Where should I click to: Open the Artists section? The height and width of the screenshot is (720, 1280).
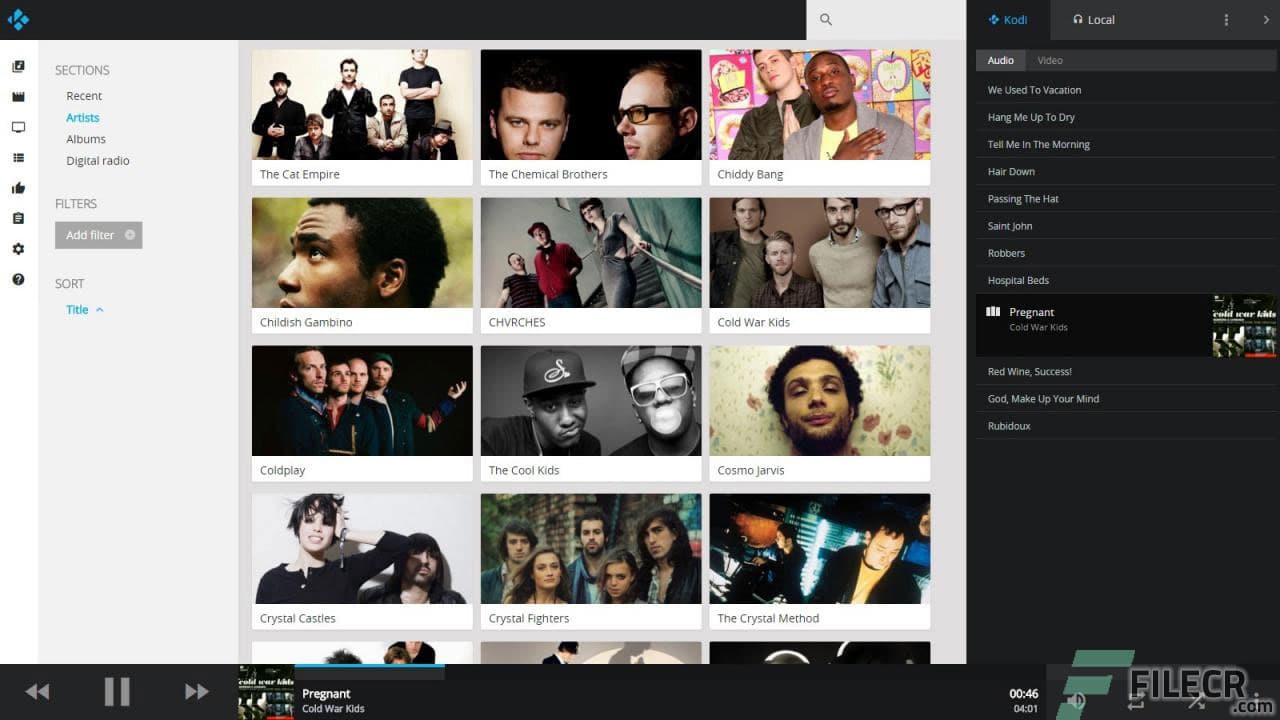pos(83,118)
